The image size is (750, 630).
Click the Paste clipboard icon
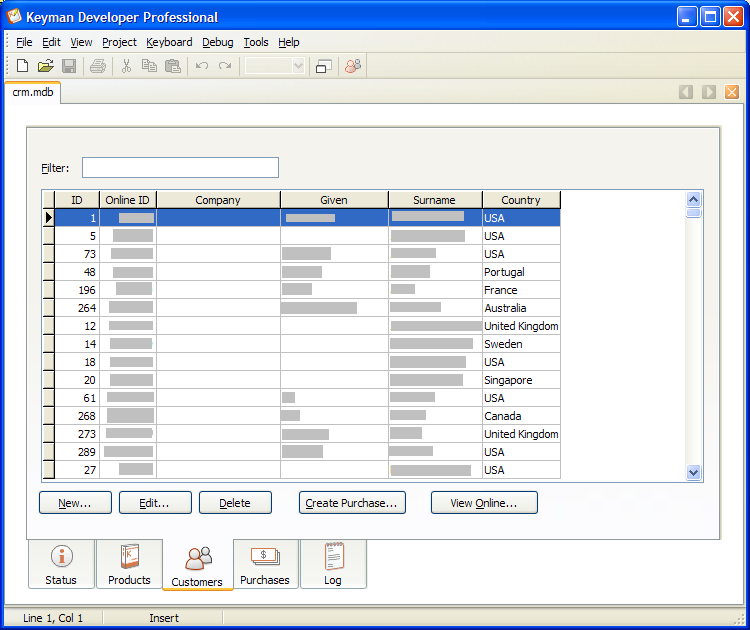point(172,66)
